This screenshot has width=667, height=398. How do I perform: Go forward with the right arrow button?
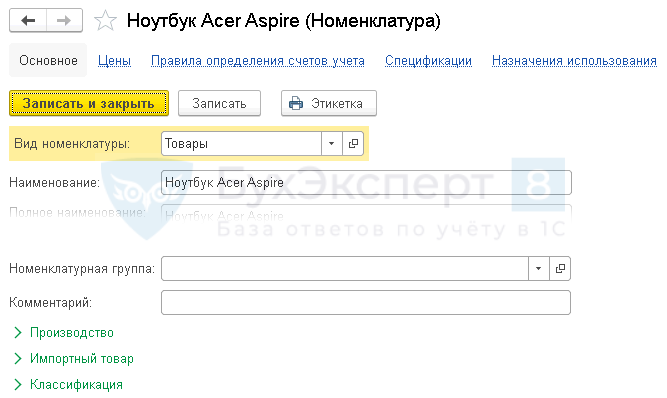coord(64,20)
